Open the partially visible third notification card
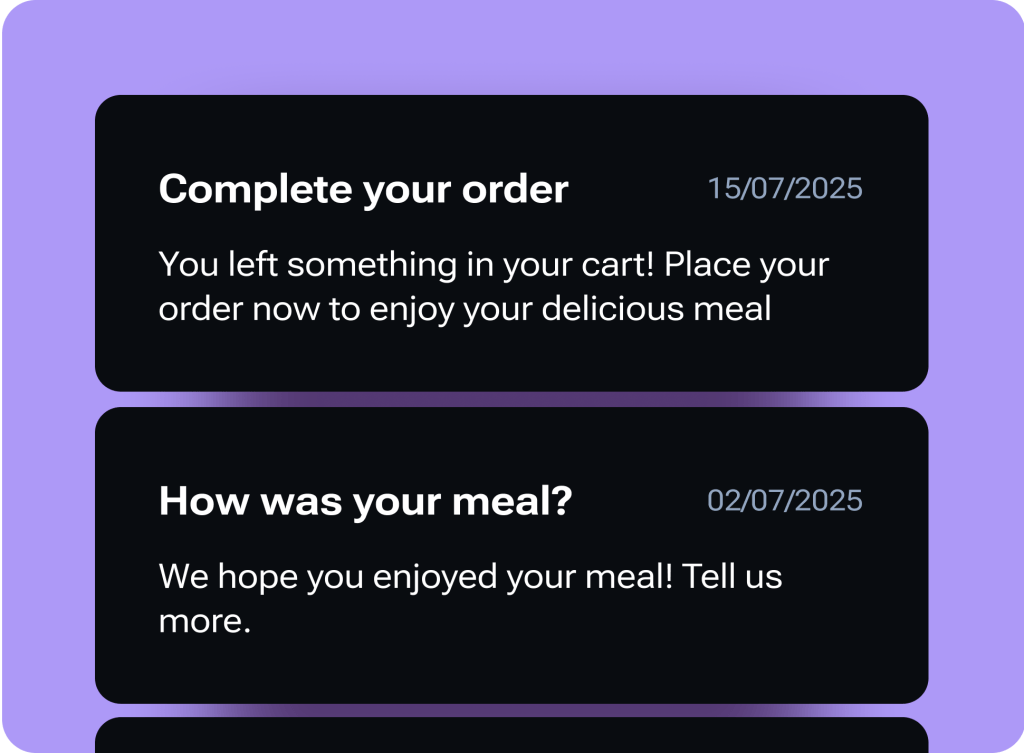Screen dimensions: 1024x753 click(511, 736)
